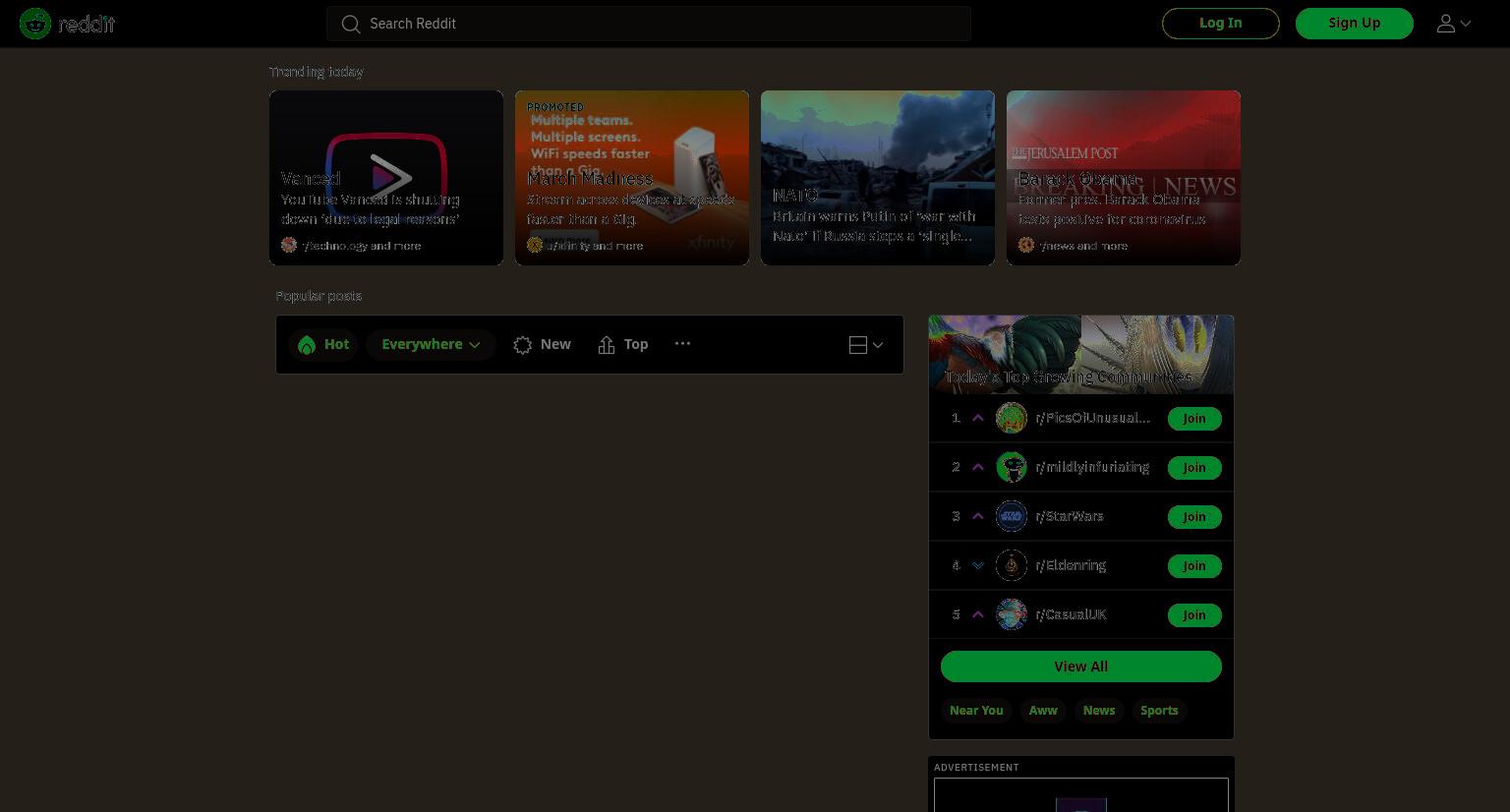Click the New sort starburst icon
Image resolution: width=1510 pixels, height=812 pixels.
[x=523, y=344]
